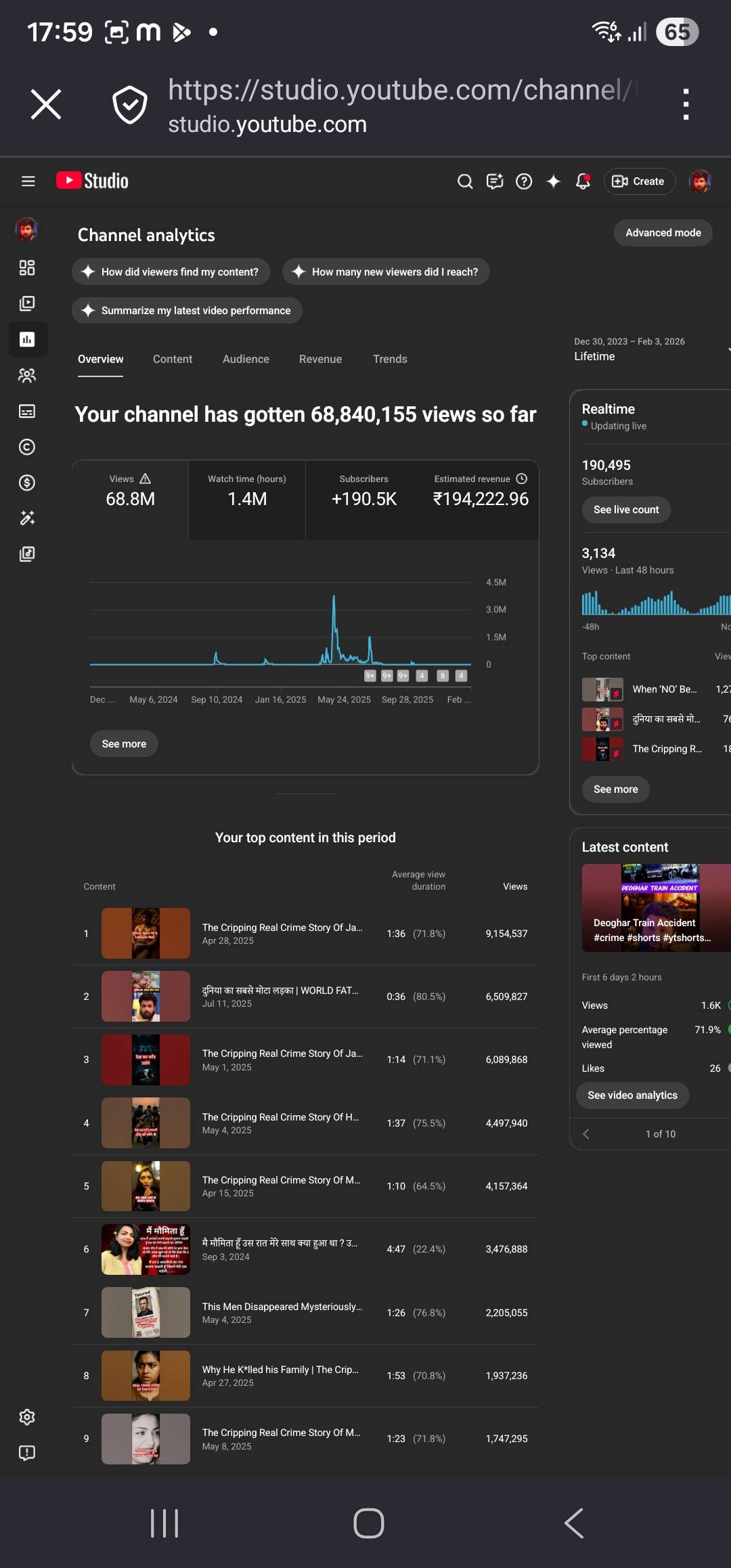Select the Subscribers metric card
The width and height of the screenshot is (731, 1568).
tap(363, 491)
